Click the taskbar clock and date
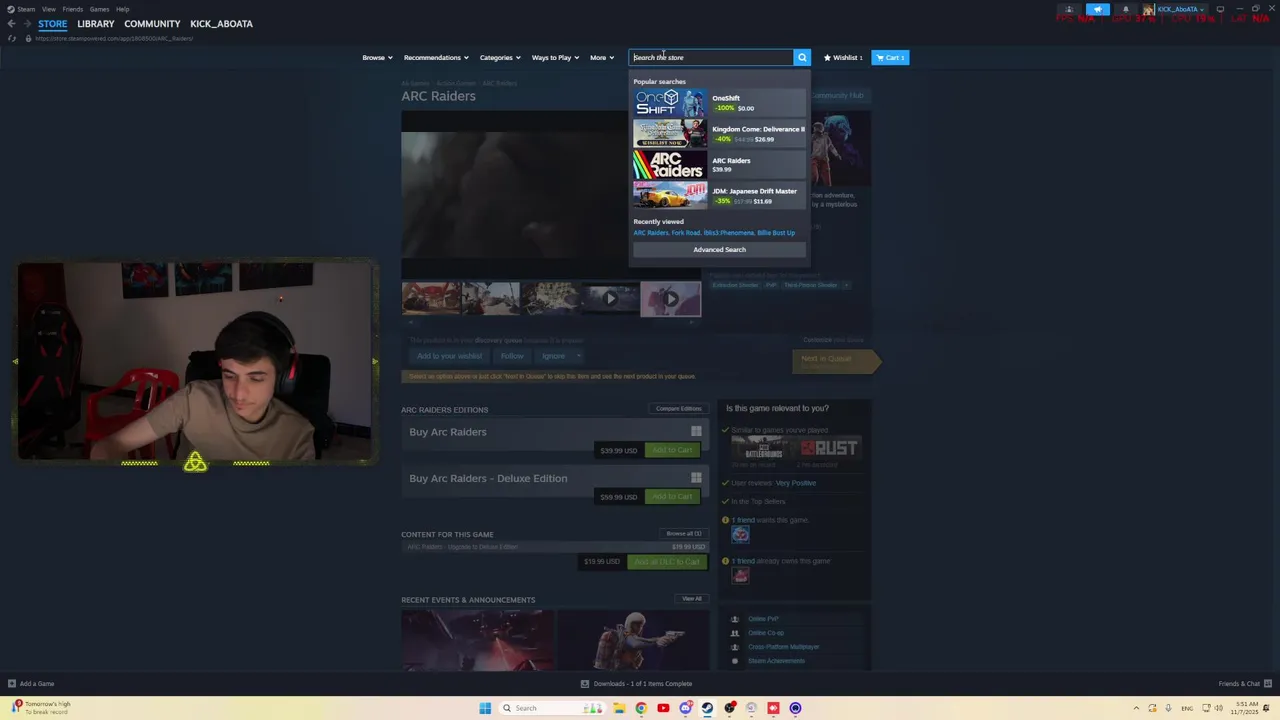 click(x=1244, y=708)
